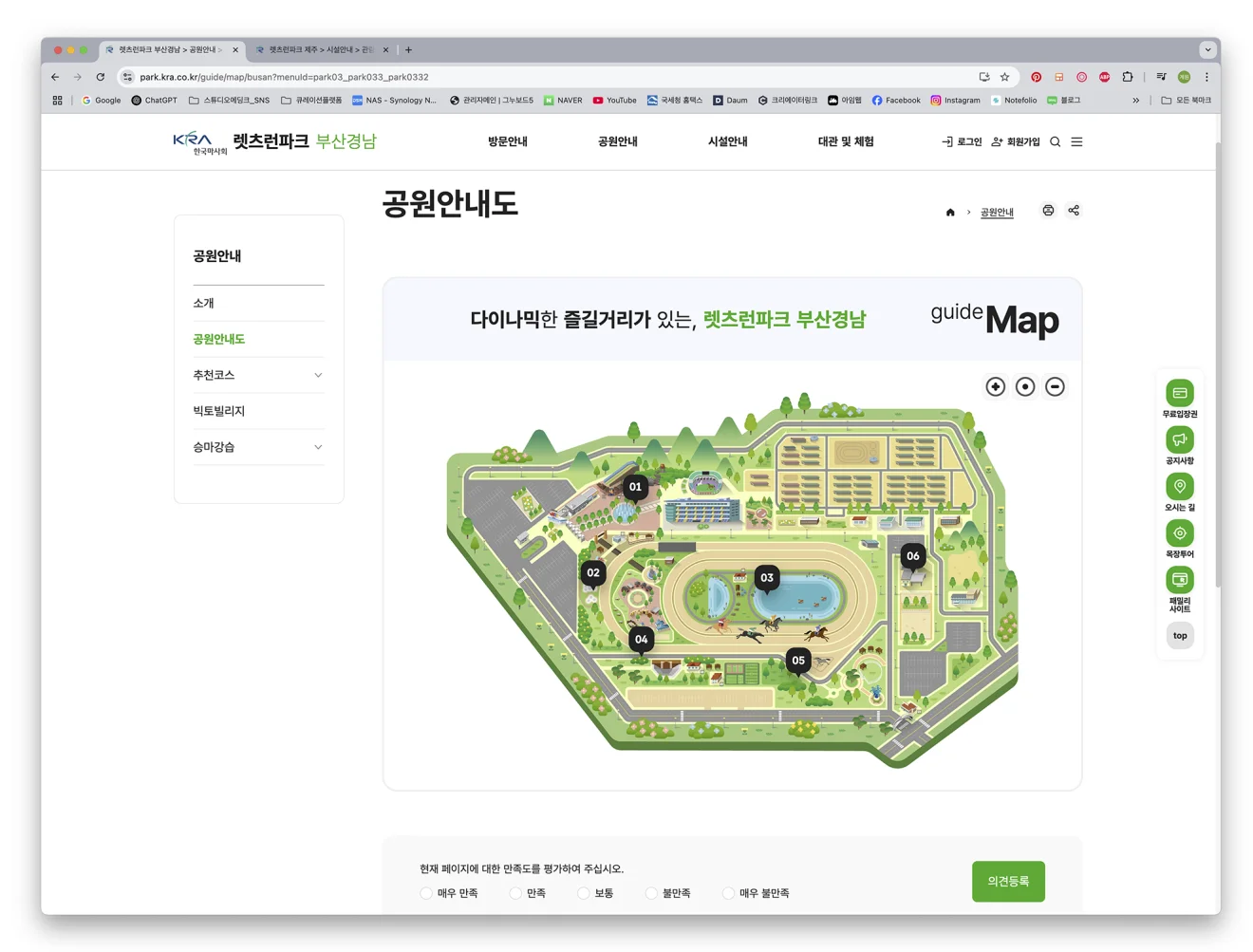Open YouTube bookmark
The image size is (1253, 952).
[x=614, y=100]
